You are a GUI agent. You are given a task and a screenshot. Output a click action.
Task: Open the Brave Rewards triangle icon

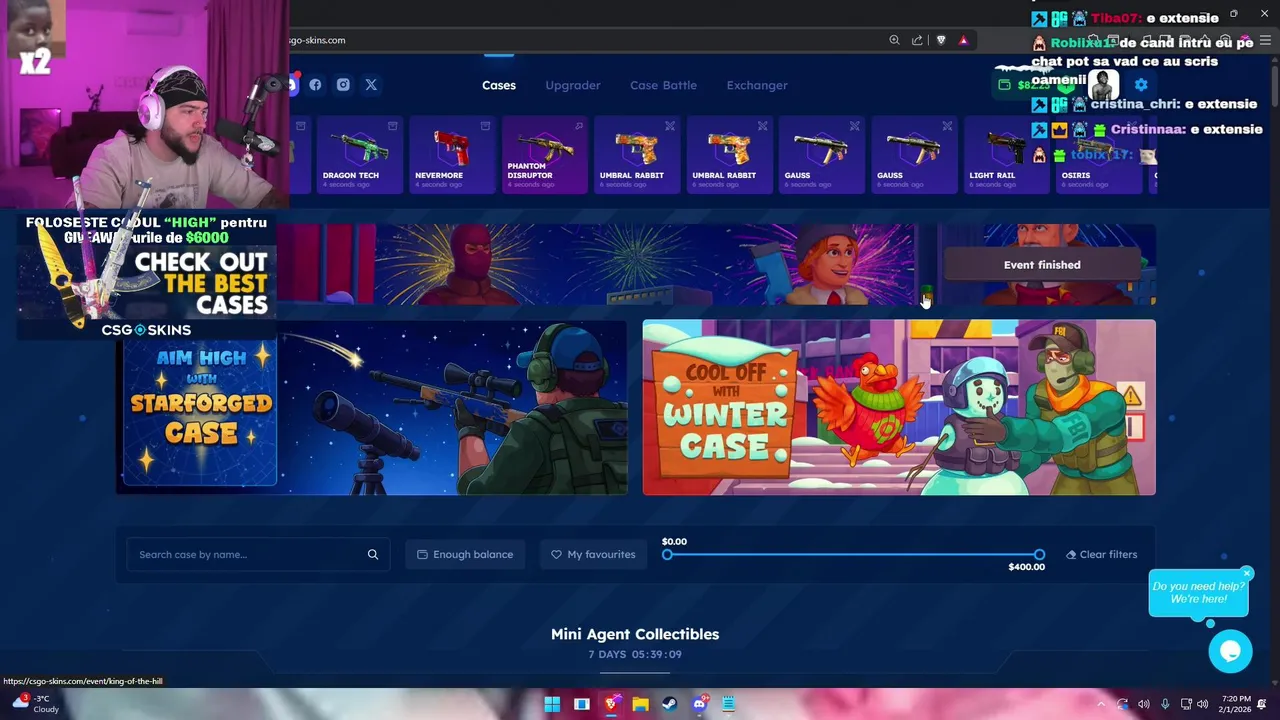click(x=963, y=40)
